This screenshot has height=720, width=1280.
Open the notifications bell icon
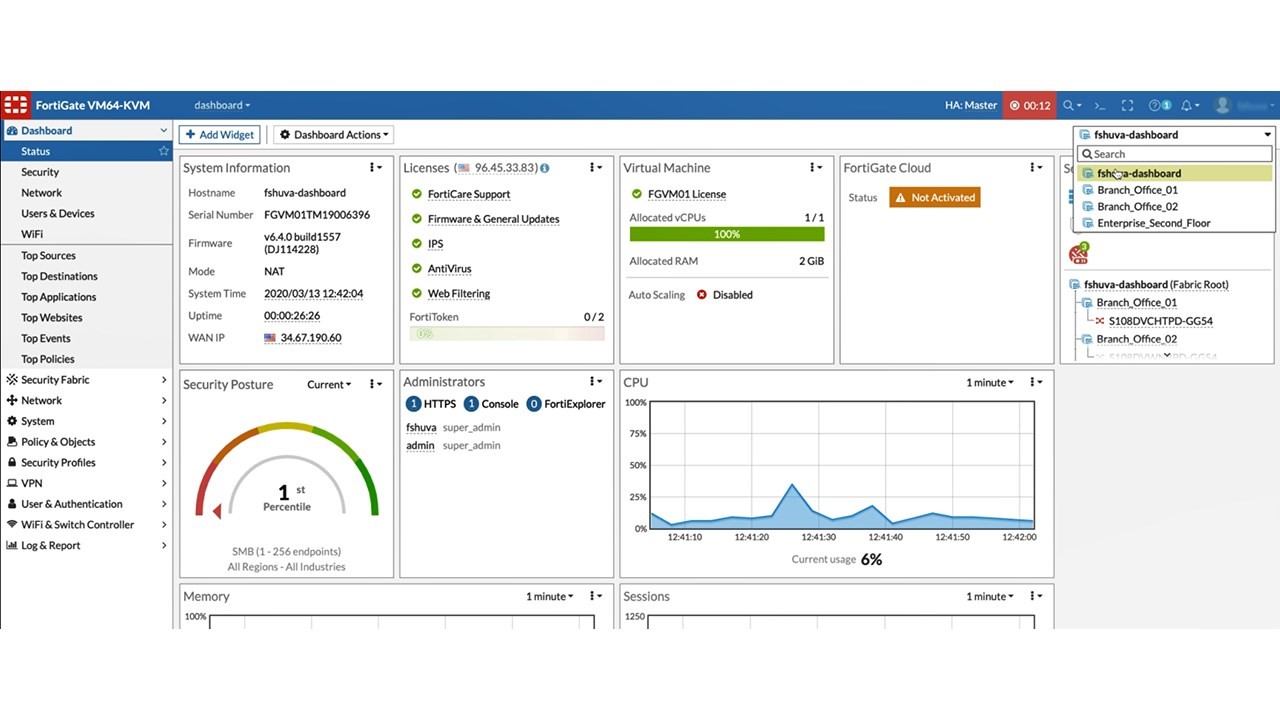(x=1189, y=105)
